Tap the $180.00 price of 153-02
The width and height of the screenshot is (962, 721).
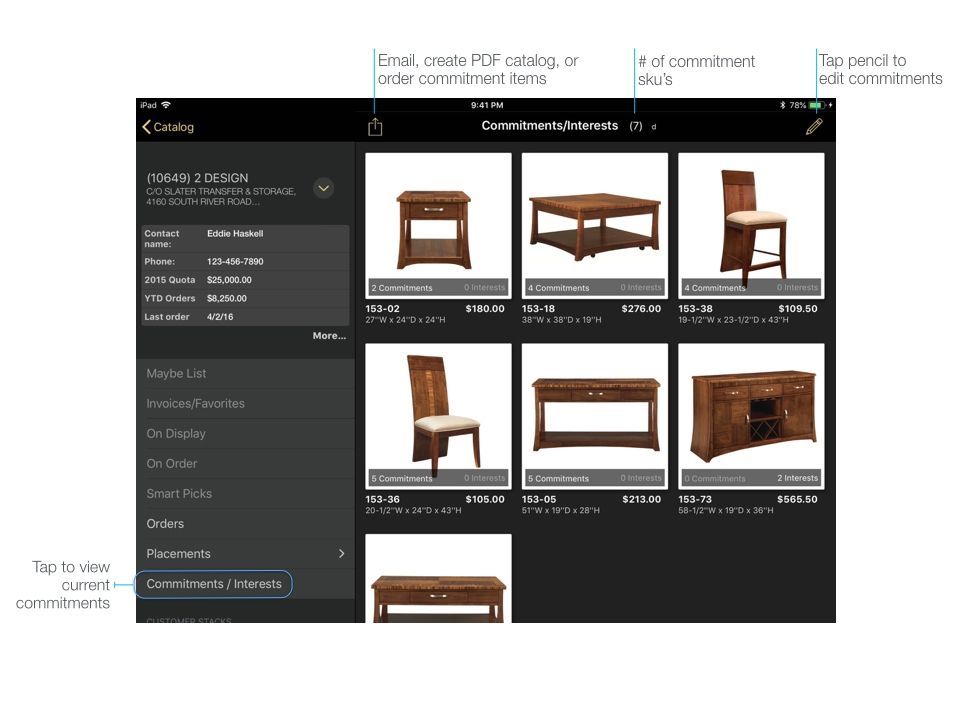(485, 309)
